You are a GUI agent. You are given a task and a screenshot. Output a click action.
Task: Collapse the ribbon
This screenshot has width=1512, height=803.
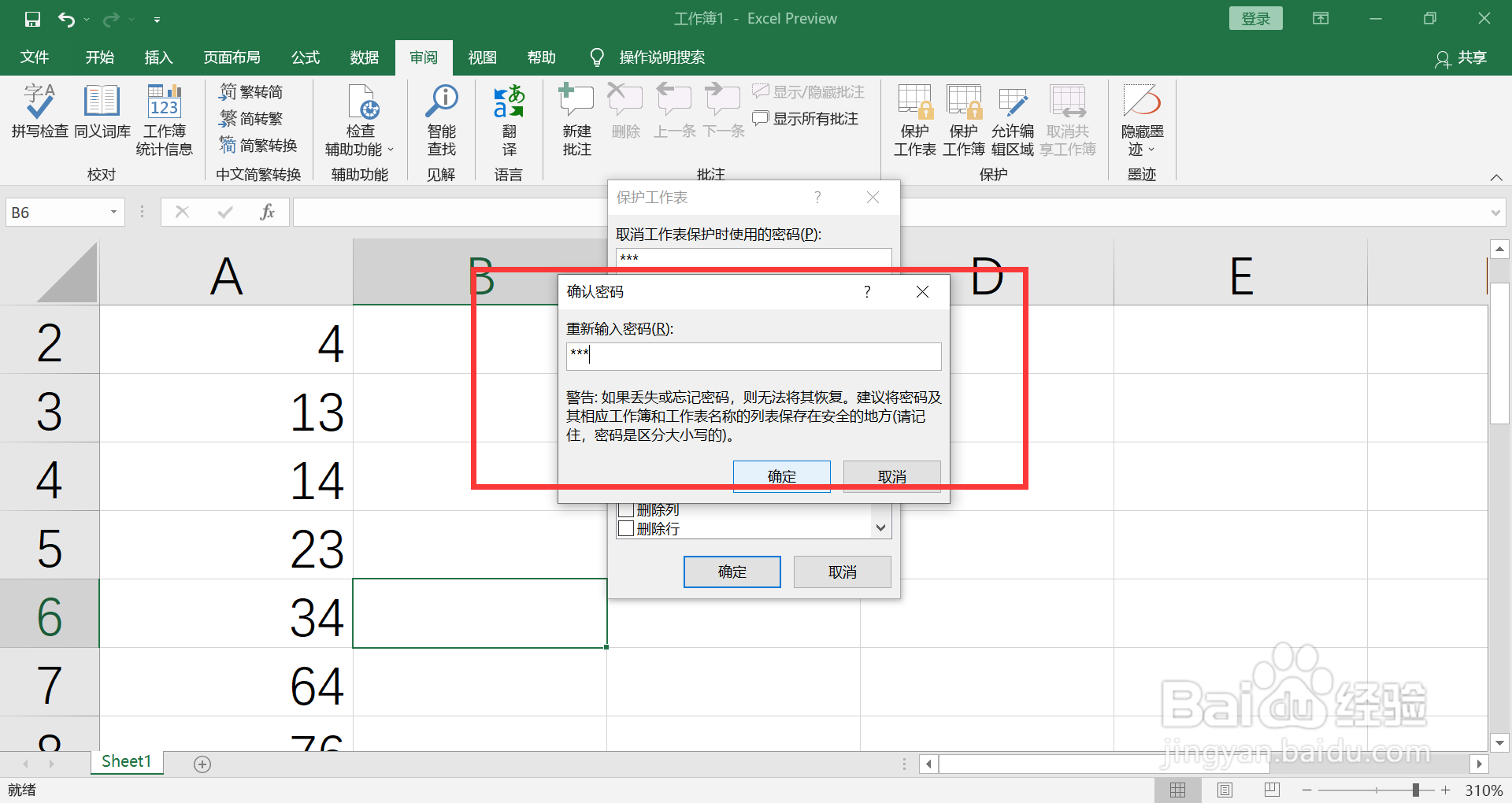1496,177
